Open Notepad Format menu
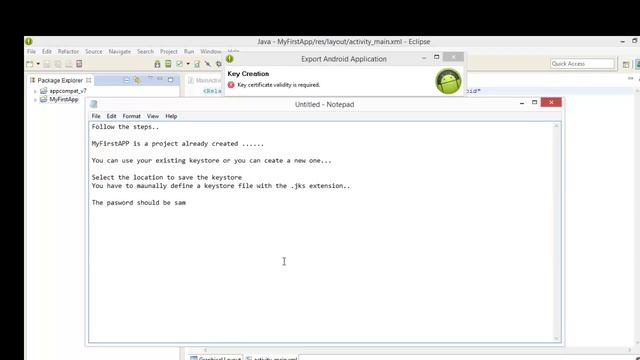 tap(131, 116)
